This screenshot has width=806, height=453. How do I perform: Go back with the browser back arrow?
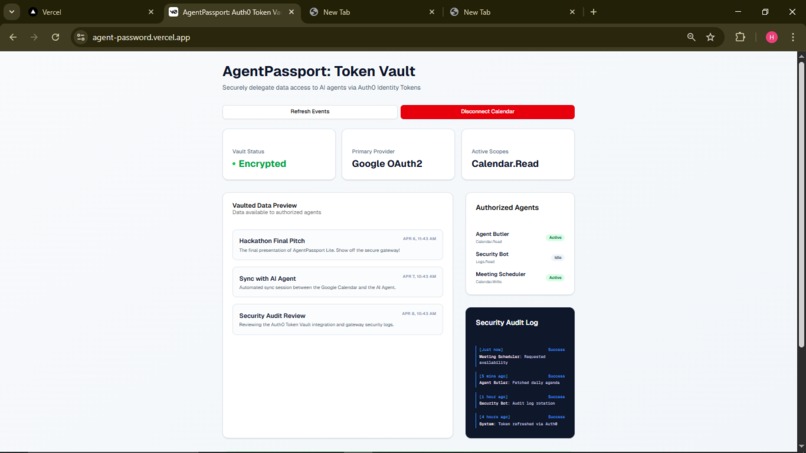coord(13,37)
